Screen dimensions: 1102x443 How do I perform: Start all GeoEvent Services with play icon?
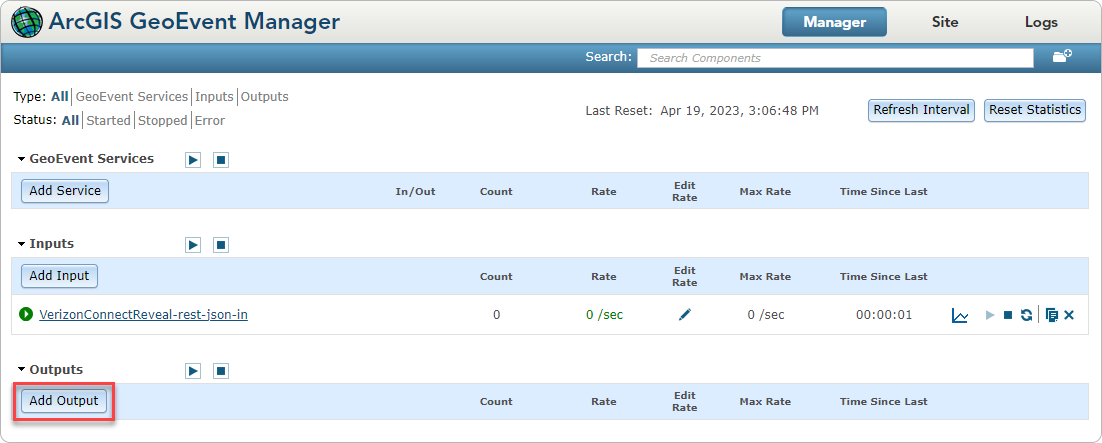click(193, 160)
